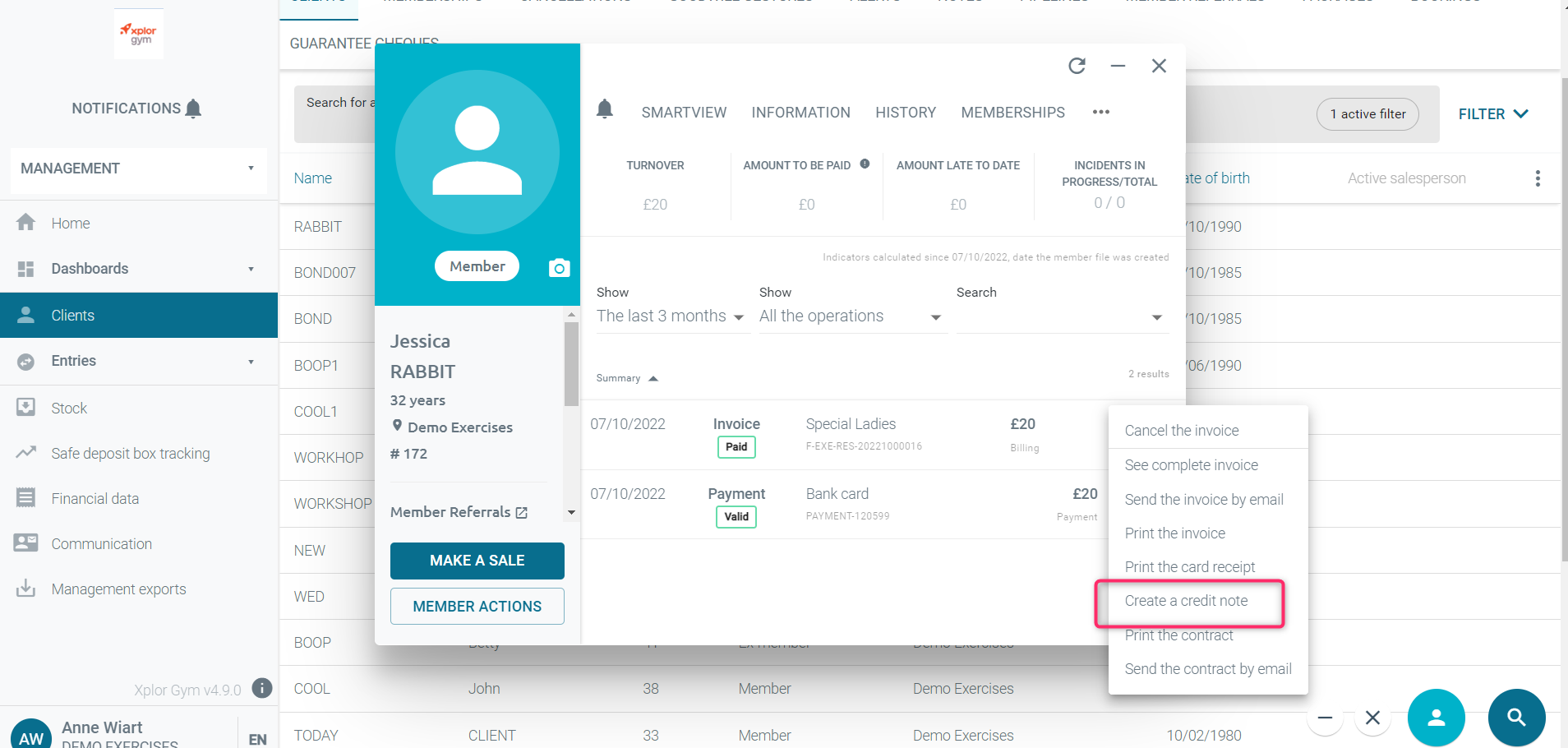Open Member Referrals external link
The height and width of the screenshot is (748, 1568).
point(521,512)
